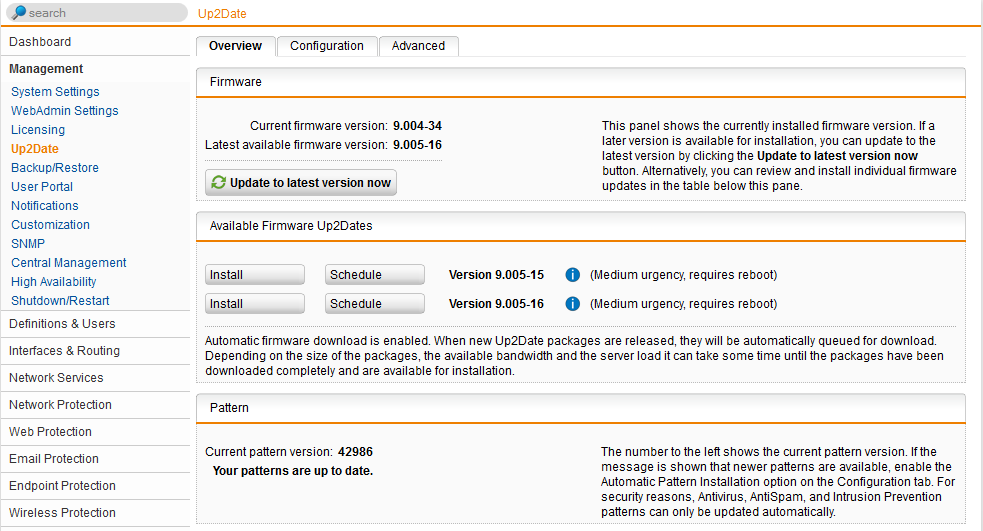Open Web Protection menu section
Image resolution: width=983 pixels, height=531 pixels.
[50, 432]
